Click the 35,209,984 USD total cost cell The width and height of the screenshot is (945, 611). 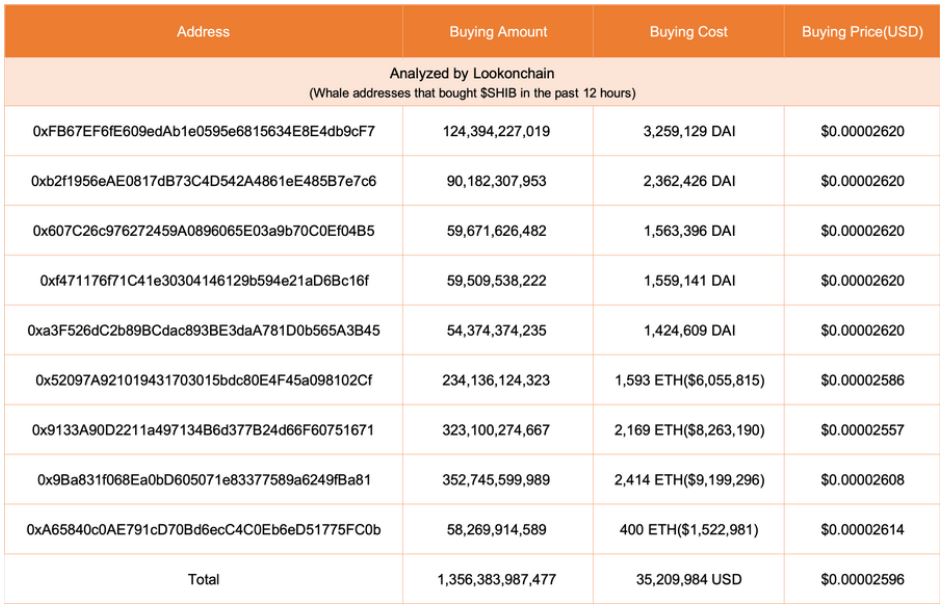click(689, 580)
